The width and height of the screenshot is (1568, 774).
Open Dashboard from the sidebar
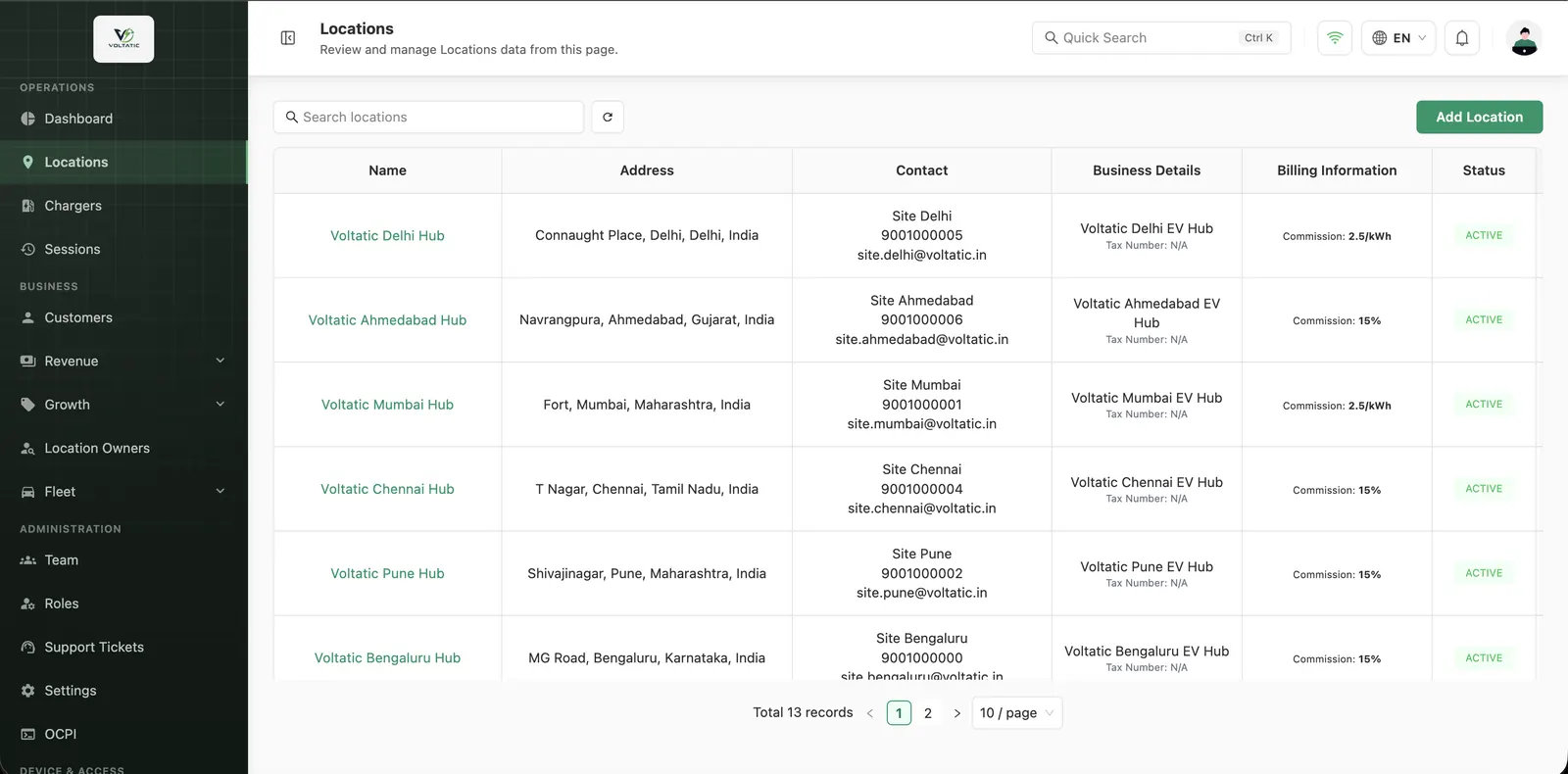[x=123, y=119]
